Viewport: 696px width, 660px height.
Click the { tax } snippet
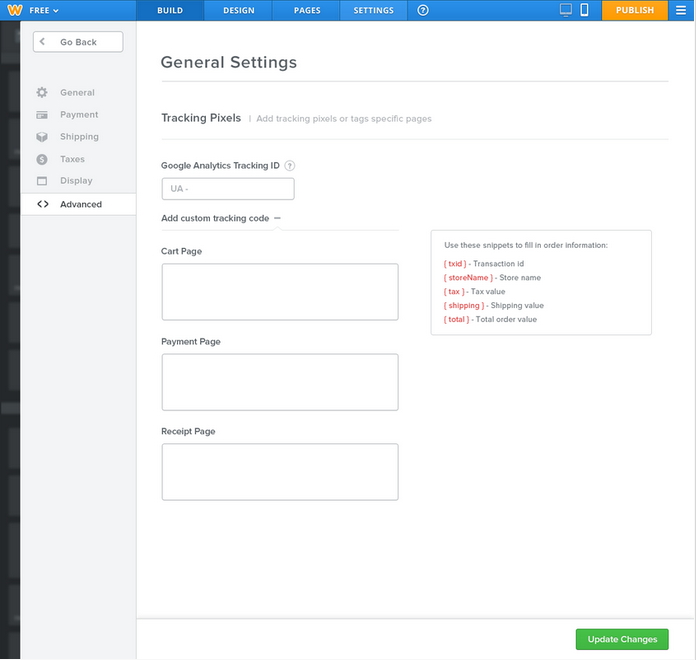point(454,292)
